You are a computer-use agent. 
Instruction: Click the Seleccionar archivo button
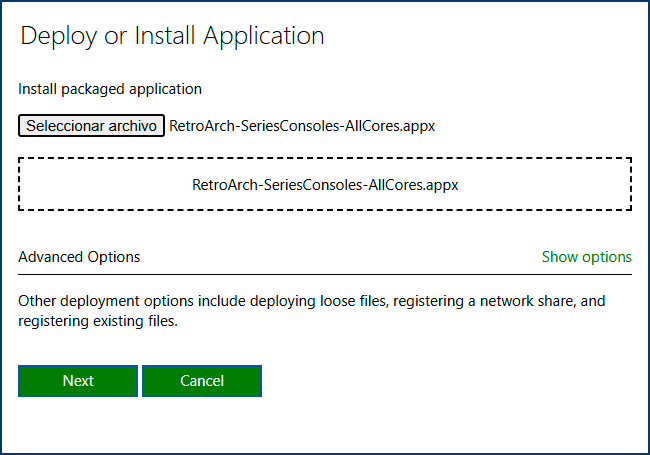click(x=91, y=126)
